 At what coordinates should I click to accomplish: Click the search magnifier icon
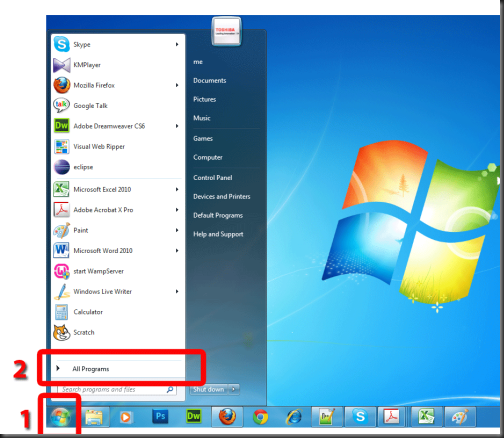[x=170, y=389]
